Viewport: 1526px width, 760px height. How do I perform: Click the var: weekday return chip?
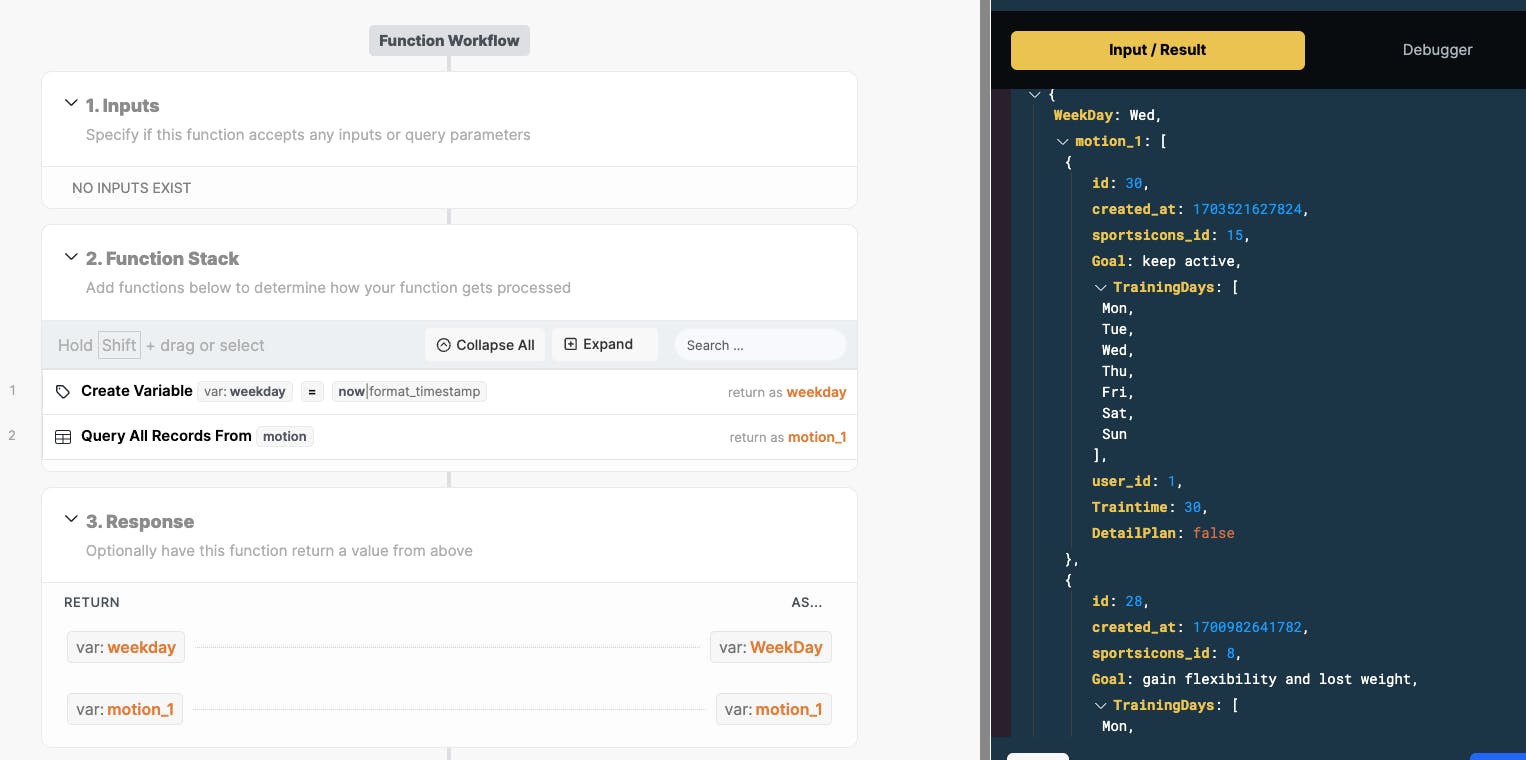click(x=125, y=648)
